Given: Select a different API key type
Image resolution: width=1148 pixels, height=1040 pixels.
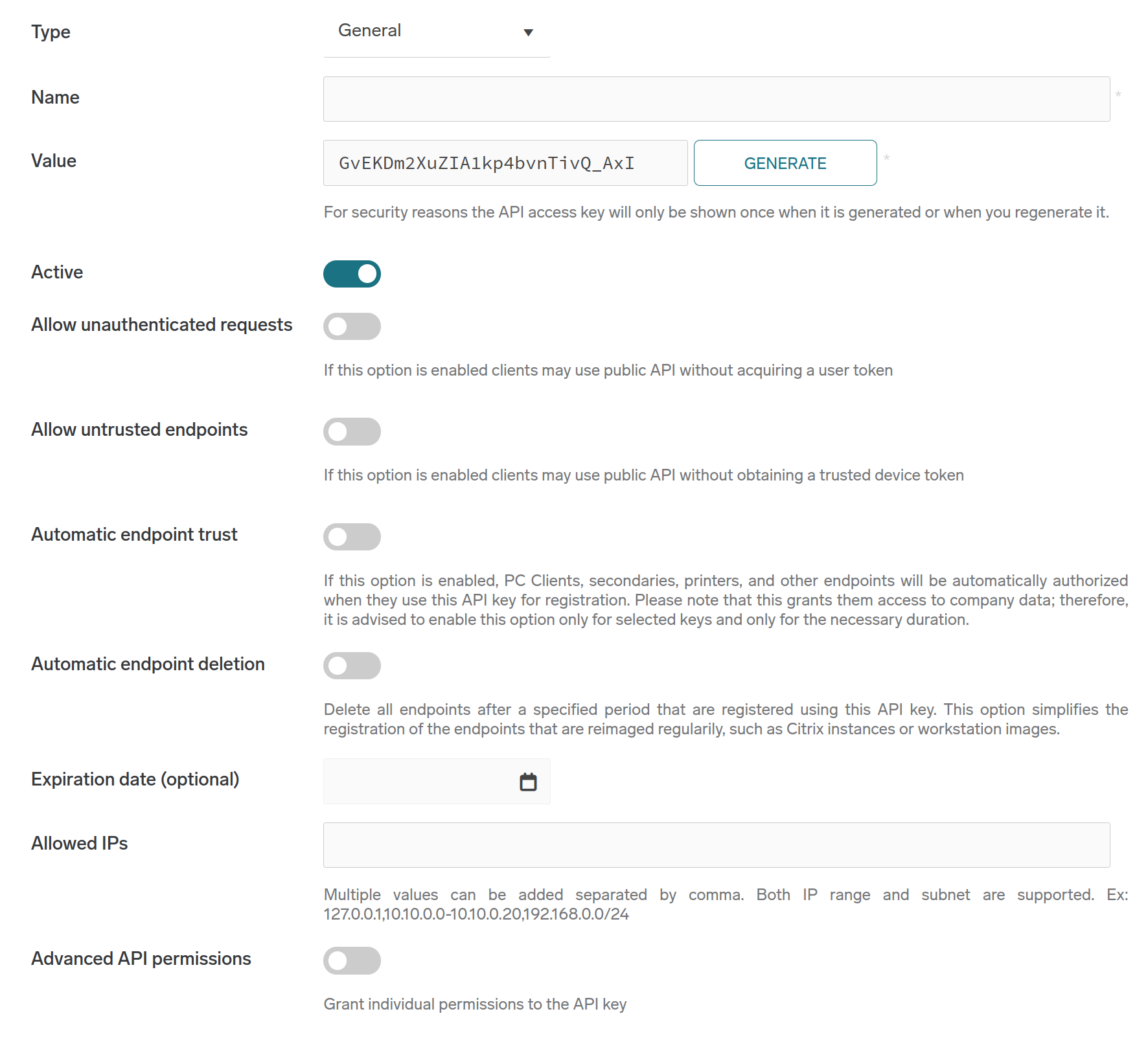Looking at the screenshot, I should coord(436,31).
